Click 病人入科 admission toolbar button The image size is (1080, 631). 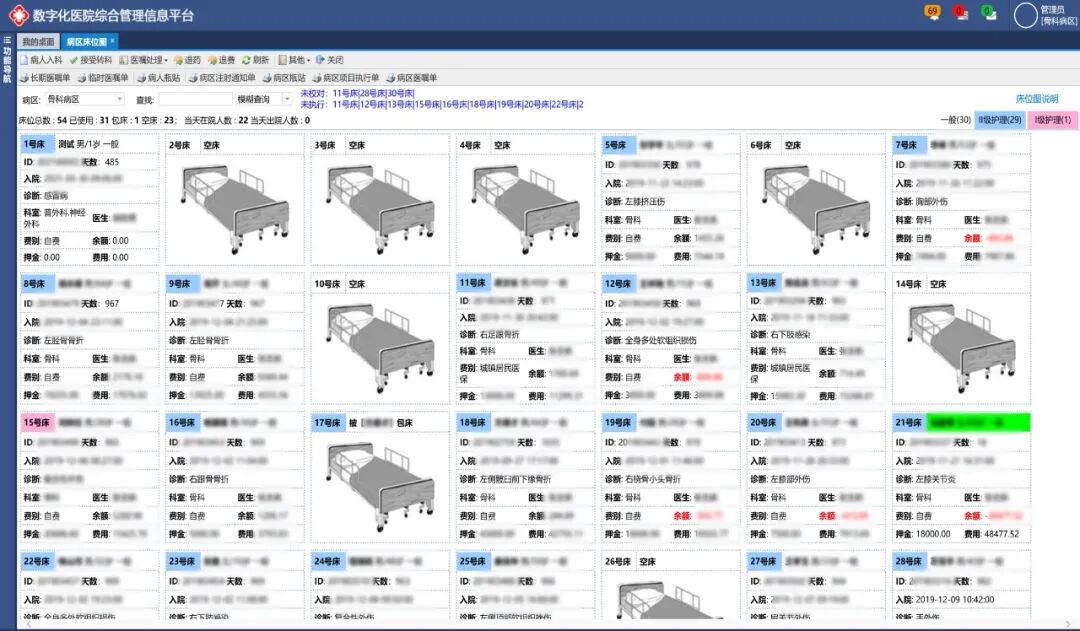(x=41, y=60)
